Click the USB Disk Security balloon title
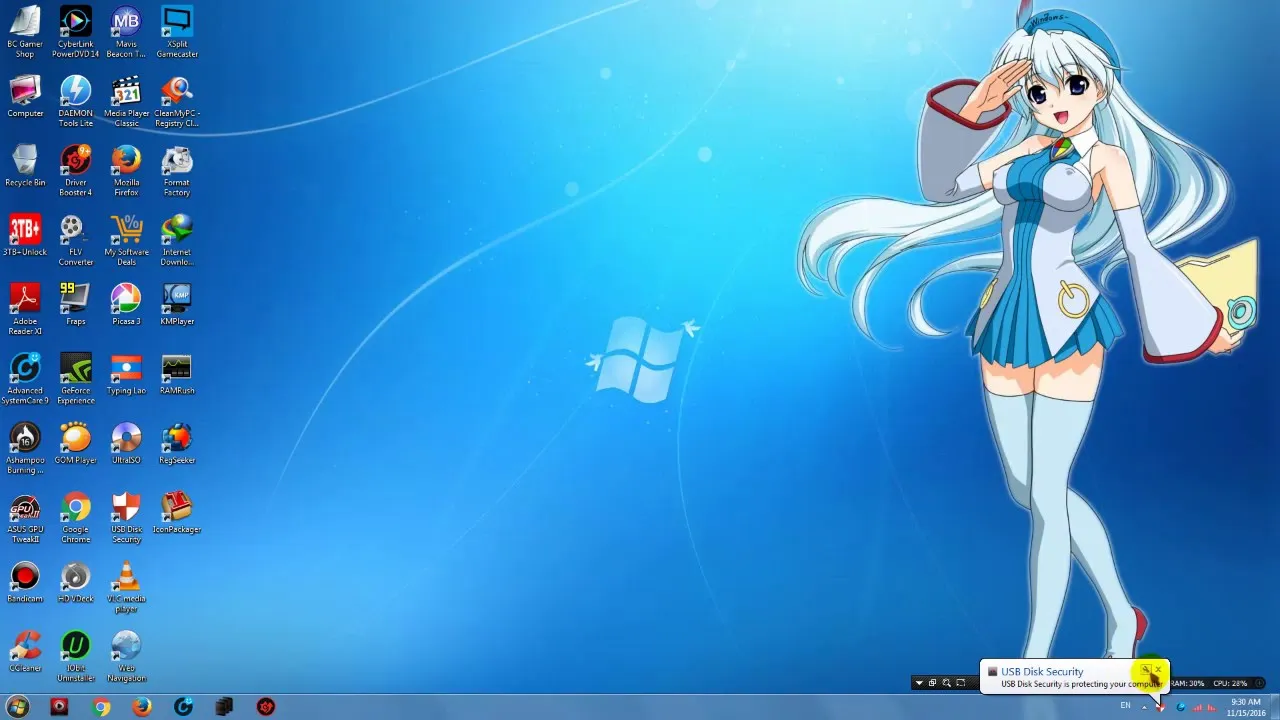Image resolution: width=1280 pixels, height=720 pixels. coord(1042,672)
